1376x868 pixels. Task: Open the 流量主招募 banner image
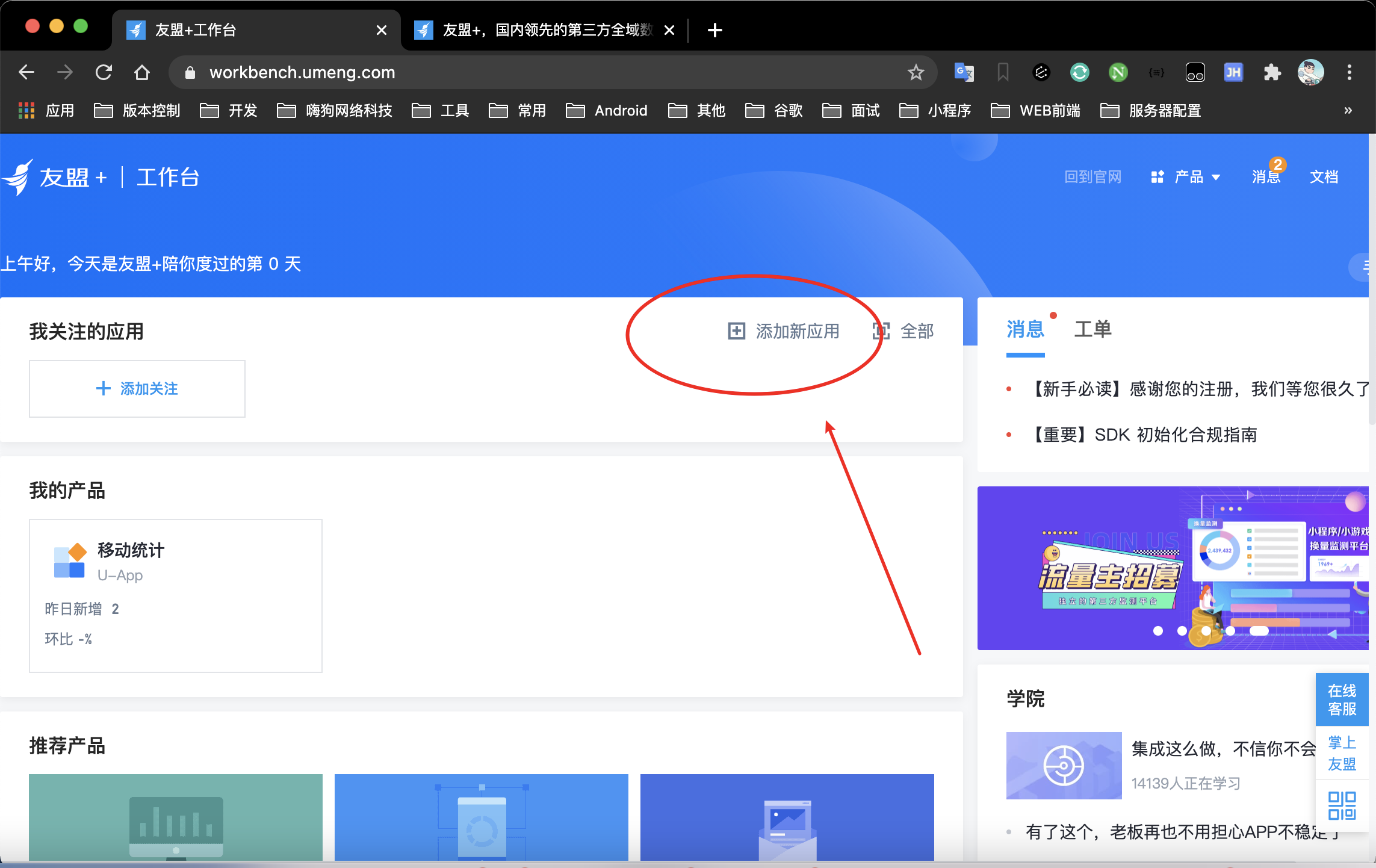[x=1173, y=568]
